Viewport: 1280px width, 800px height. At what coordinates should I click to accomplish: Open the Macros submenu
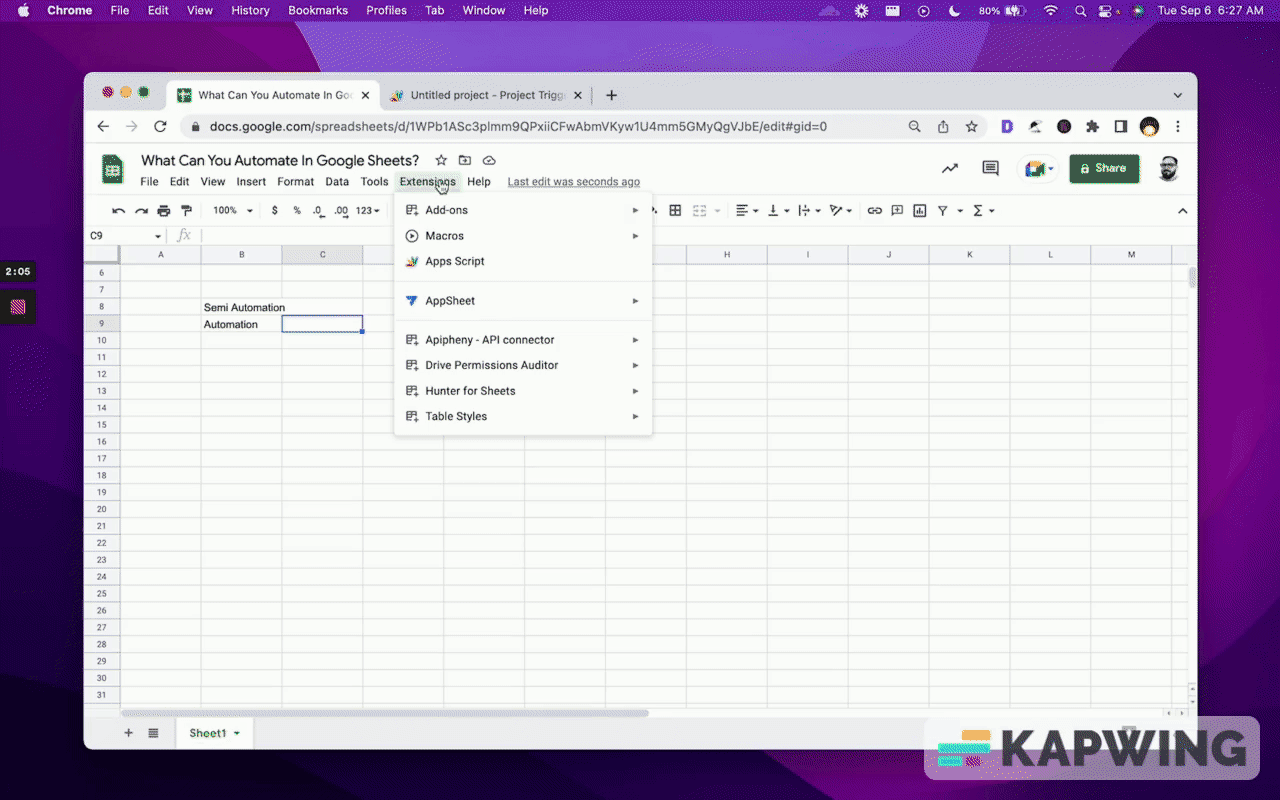point(523,236)
